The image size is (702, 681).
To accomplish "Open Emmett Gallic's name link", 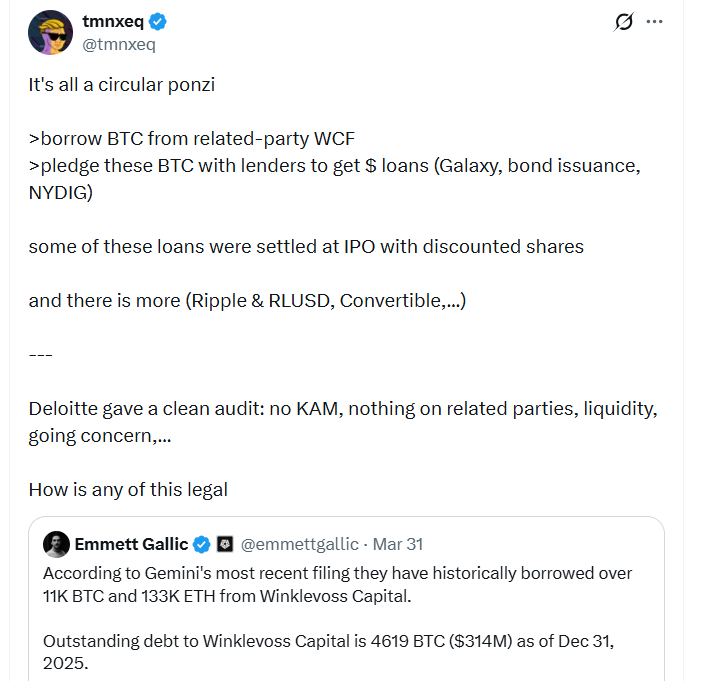I will tap(131, 544).
